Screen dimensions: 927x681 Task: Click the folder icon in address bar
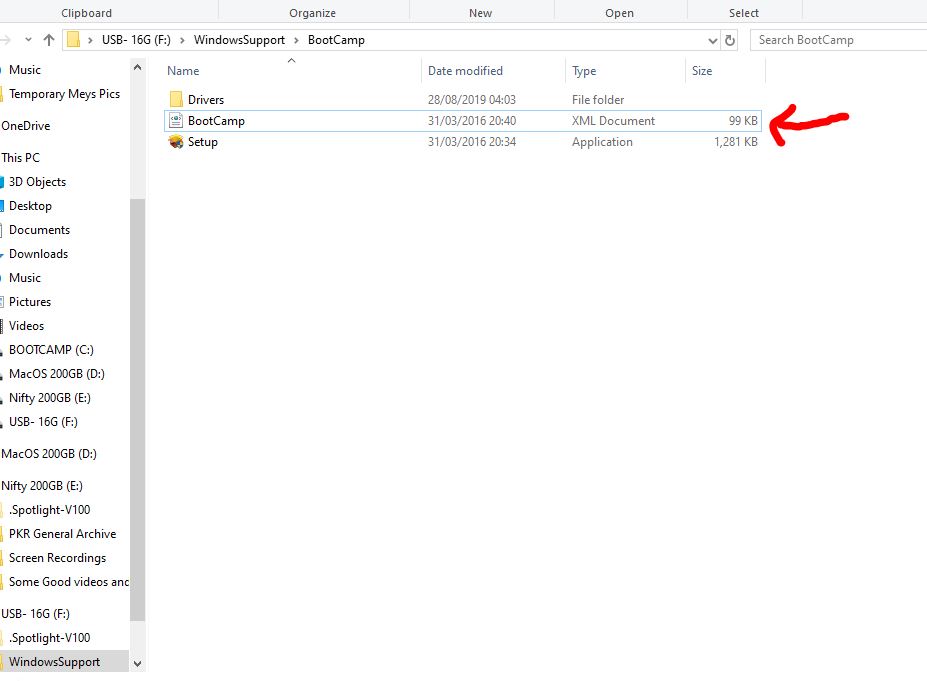tap(73, 40)
